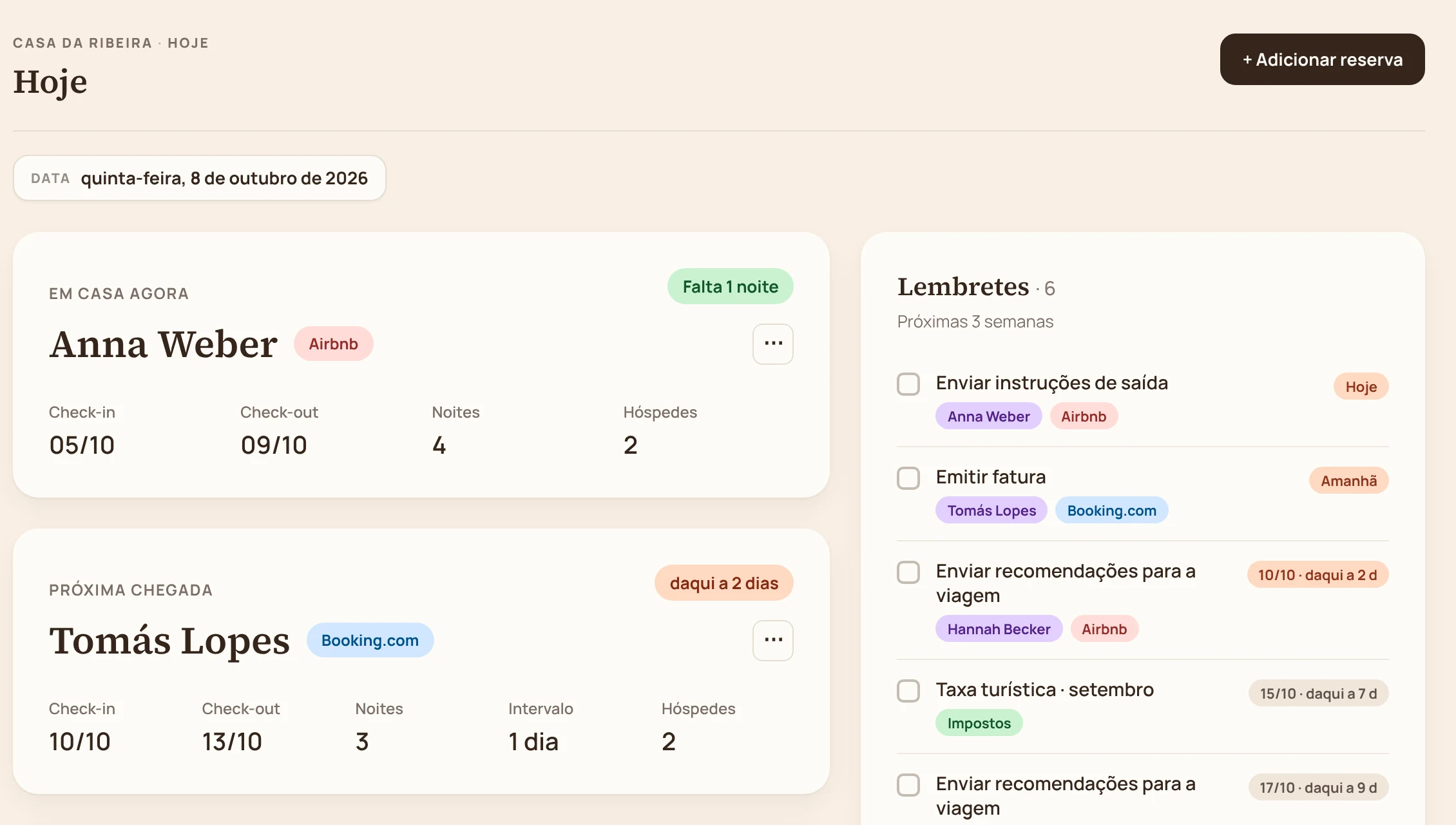Viewport: 1456px width, 825px height.
Task: Click the 'Hoje' due badge on first reminder
Action: point(1361,387)
